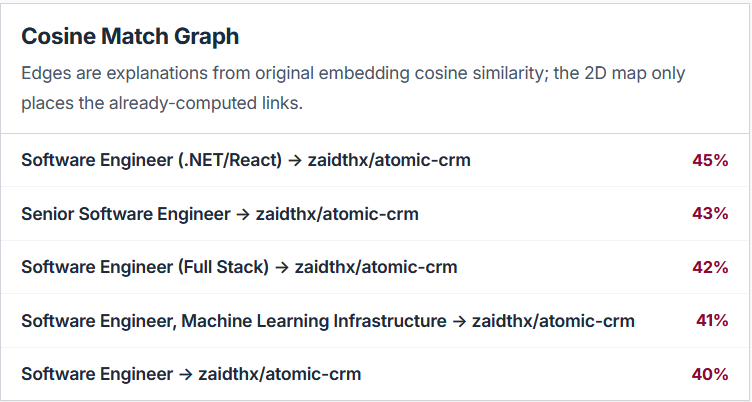Click the 43% similarity score

[x=710, y=213]
